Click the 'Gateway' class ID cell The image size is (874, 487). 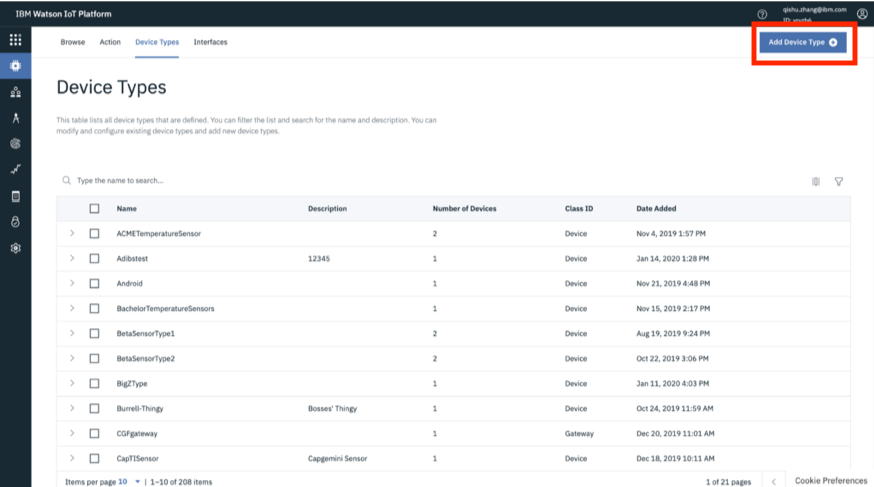pos(579,434)
